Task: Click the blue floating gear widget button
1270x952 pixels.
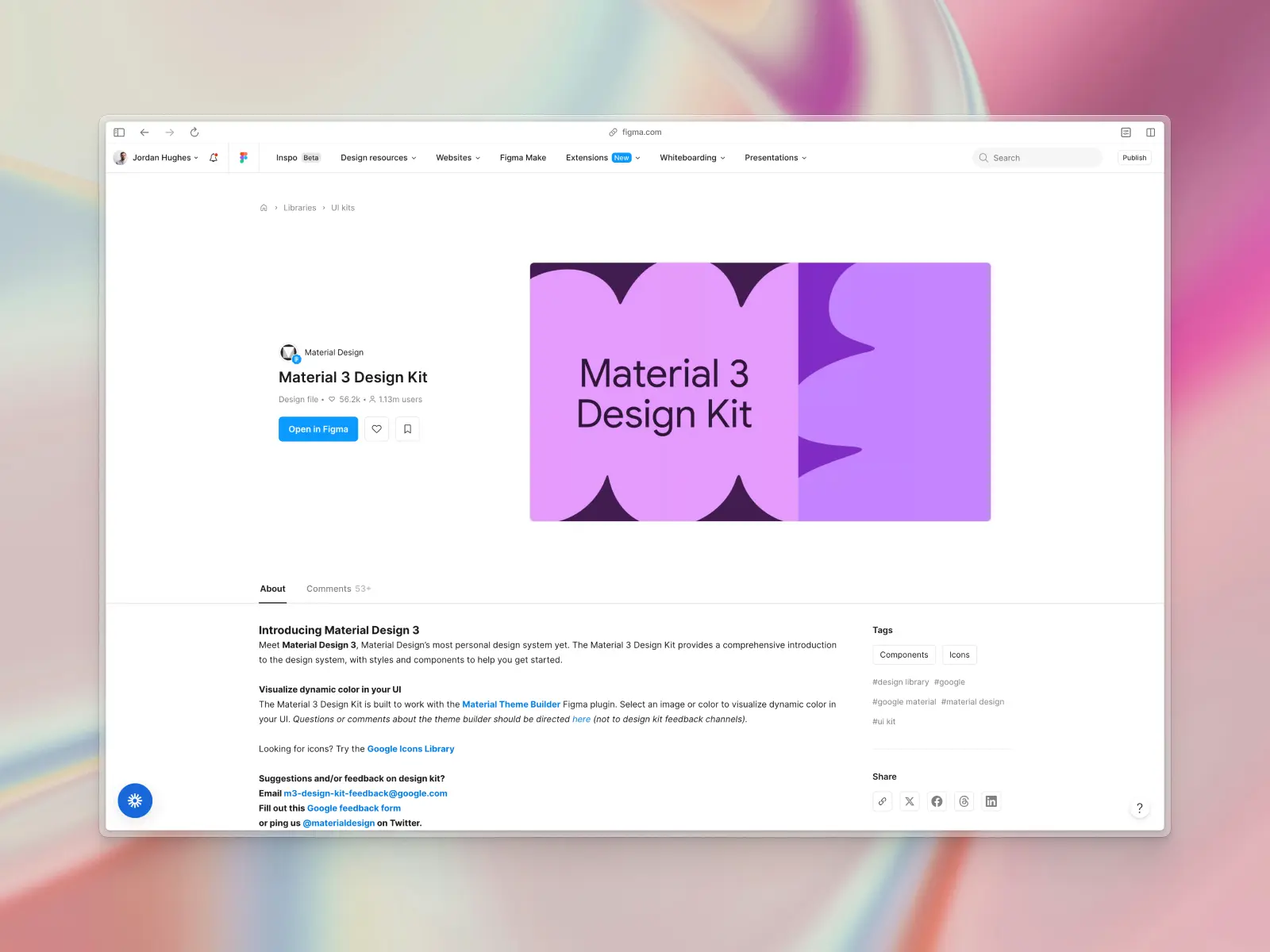Action: pos(135,800)
